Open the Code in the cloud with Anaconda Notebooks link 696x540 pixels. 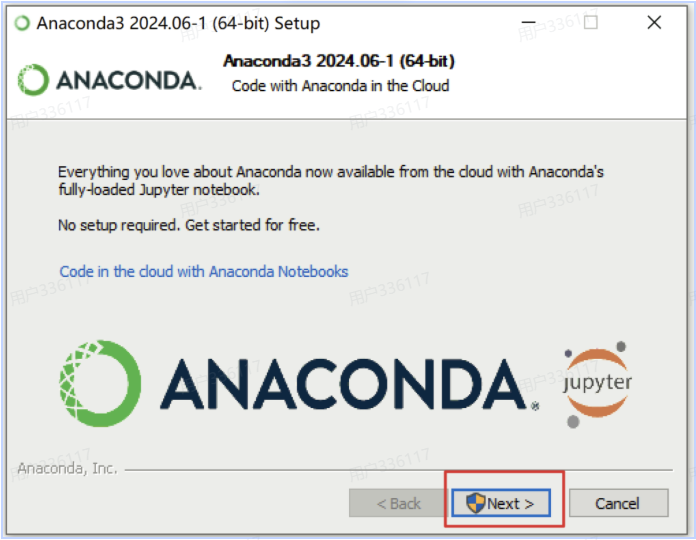click(204, 271)
